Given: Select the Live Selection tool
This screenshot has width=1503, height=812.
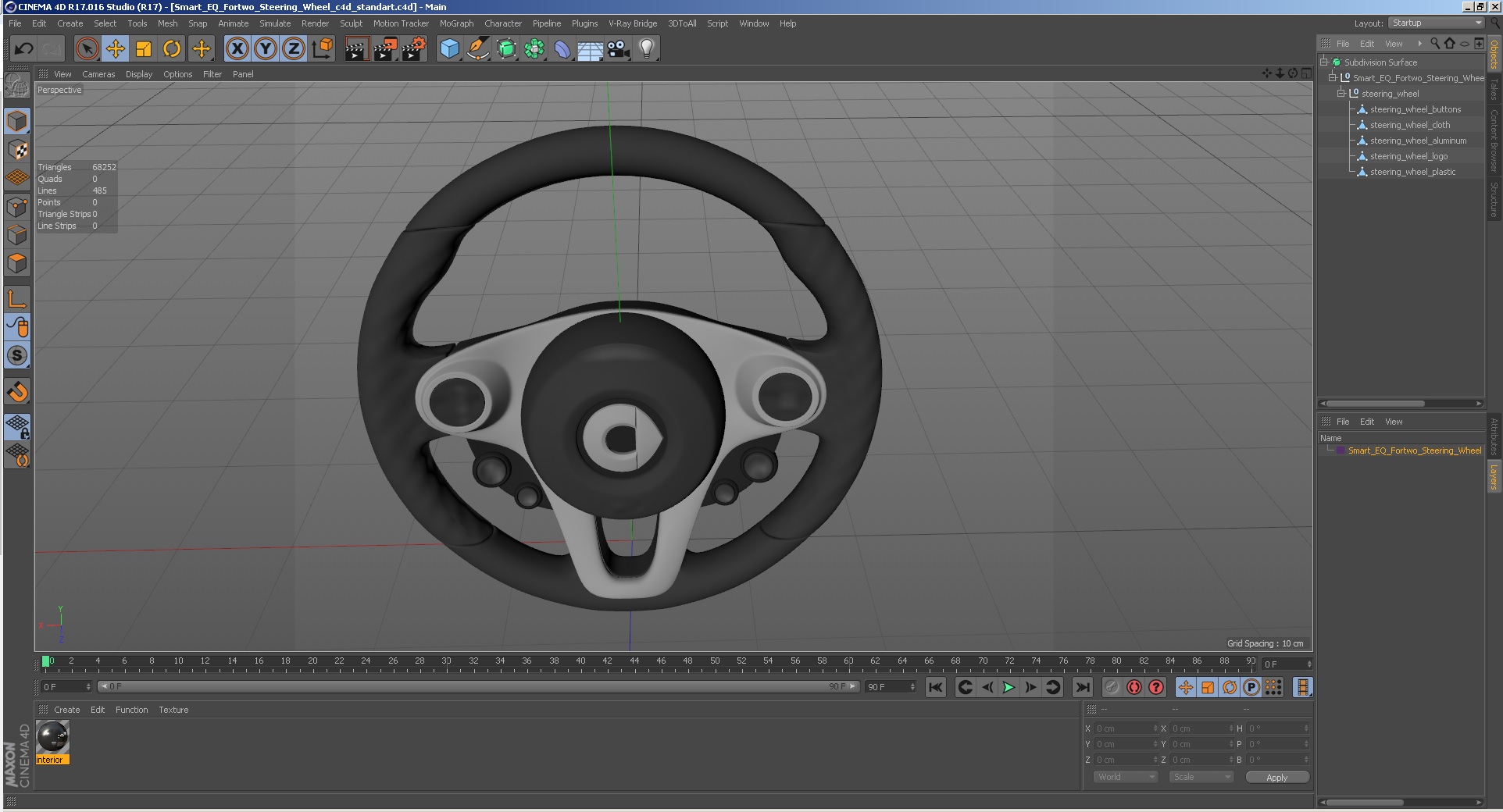Looking at the screenshot, I should [87, 48].
